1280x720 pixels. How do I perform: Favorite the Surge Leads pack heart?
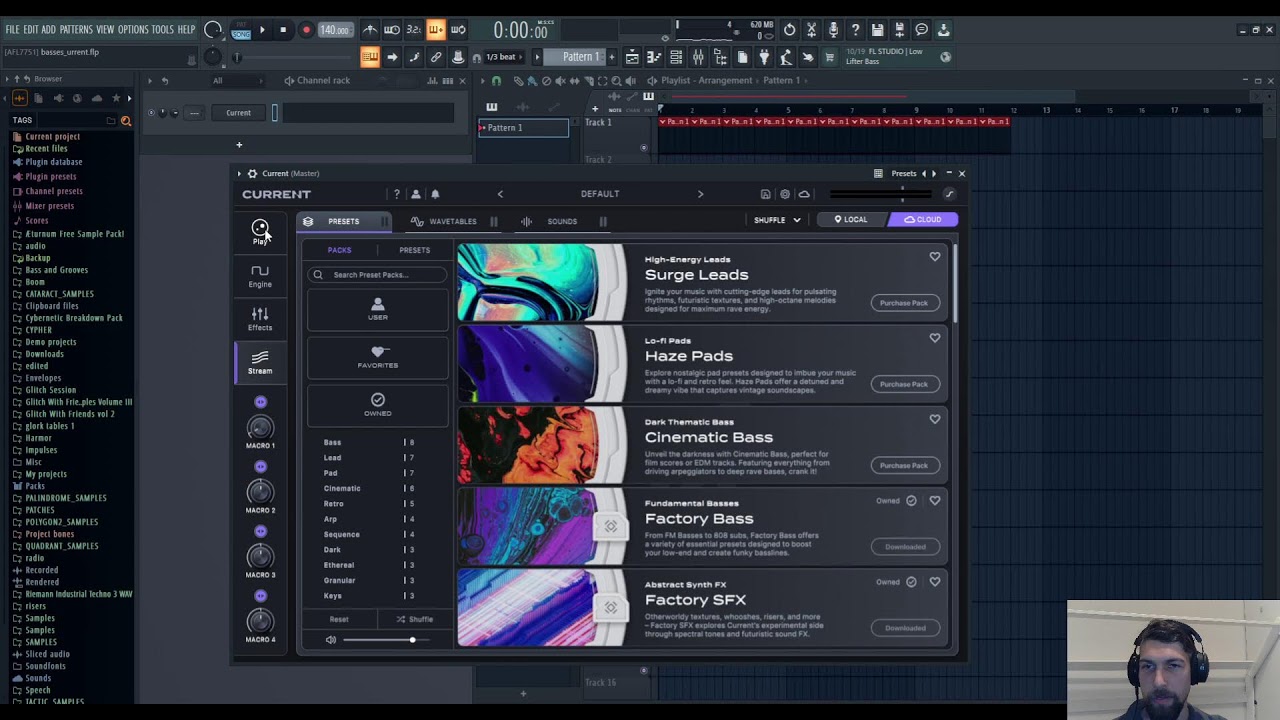pos(934,257)
